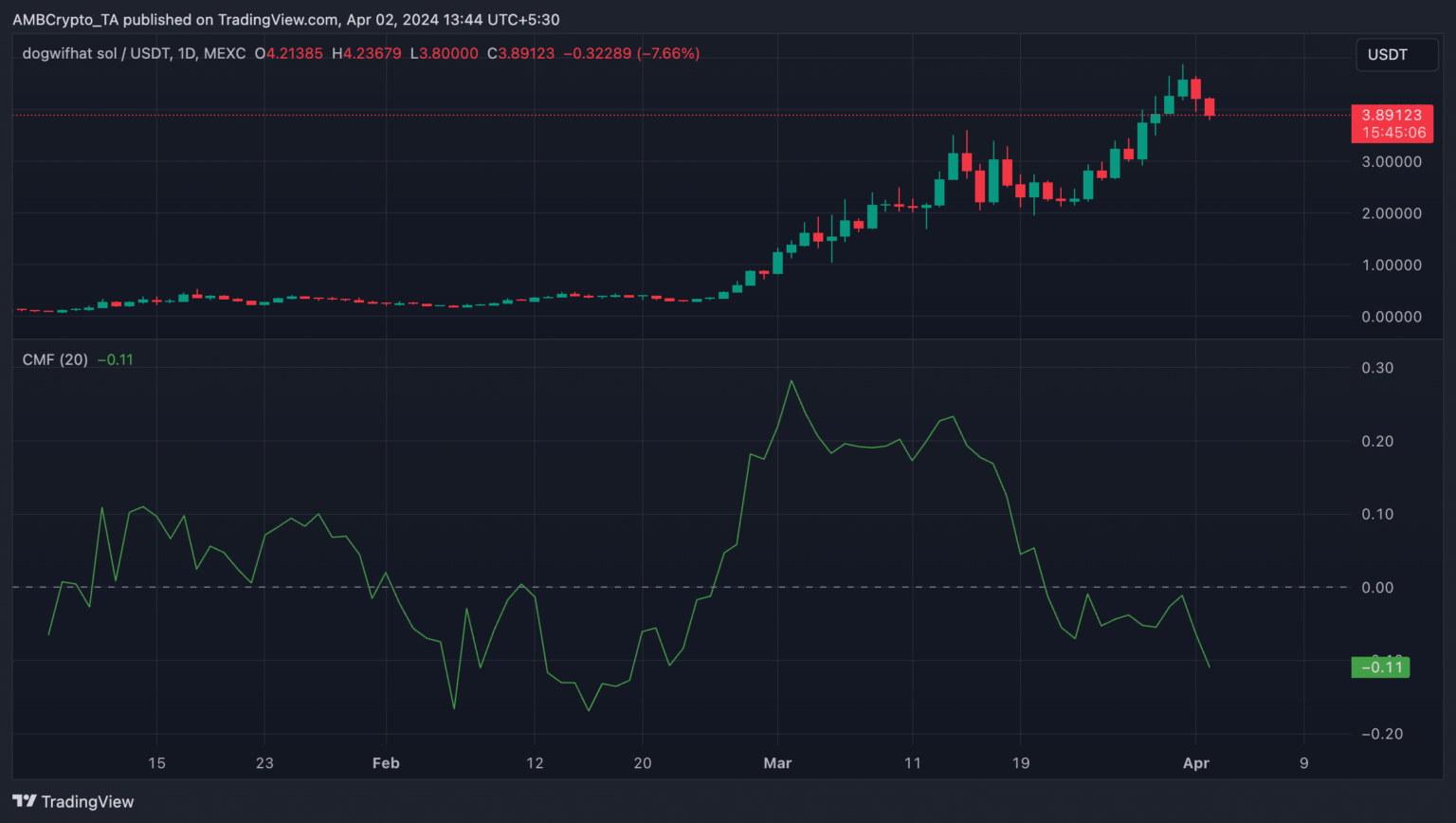This screenshot has height=823, width=1456.
Task: Select the last red candlestick
Action: (1210, 106)
